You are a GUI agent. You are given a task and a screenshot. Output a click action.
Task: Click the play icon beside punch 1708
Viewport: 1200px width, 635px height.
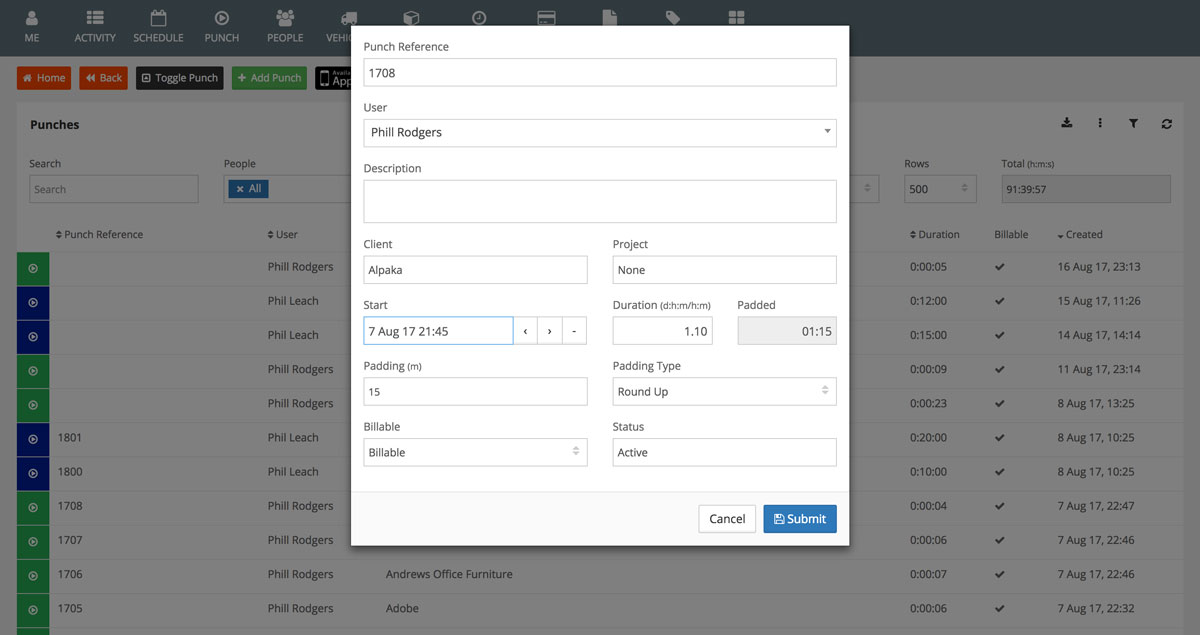pyautogui.click(x=33, y=506)
